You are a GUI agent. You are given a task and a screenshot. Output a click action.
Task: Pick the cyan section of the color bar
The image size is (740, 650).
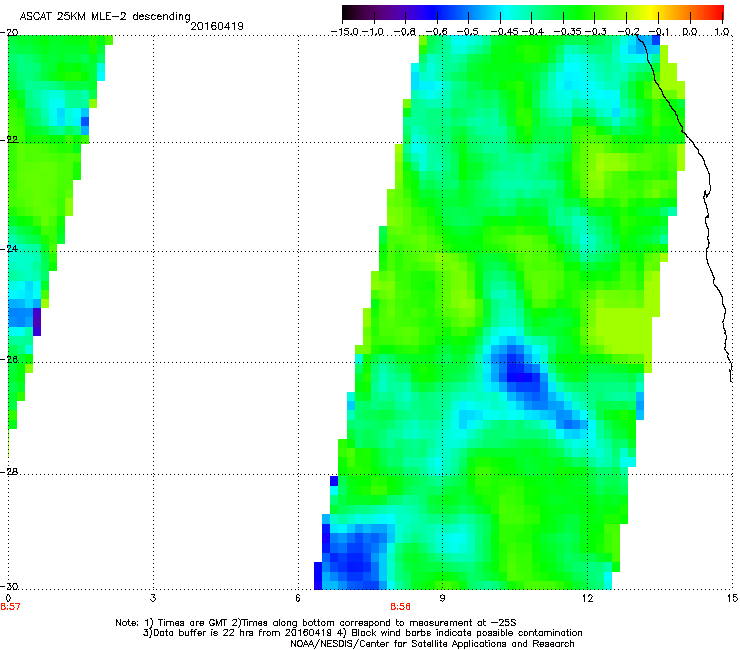[507, 13]
